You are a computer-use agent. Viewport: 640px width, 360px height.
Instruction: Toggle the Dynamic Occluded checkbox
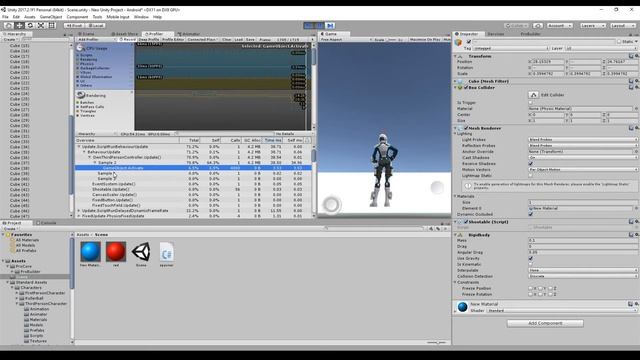pyautogui.click(x=531, y=214)
